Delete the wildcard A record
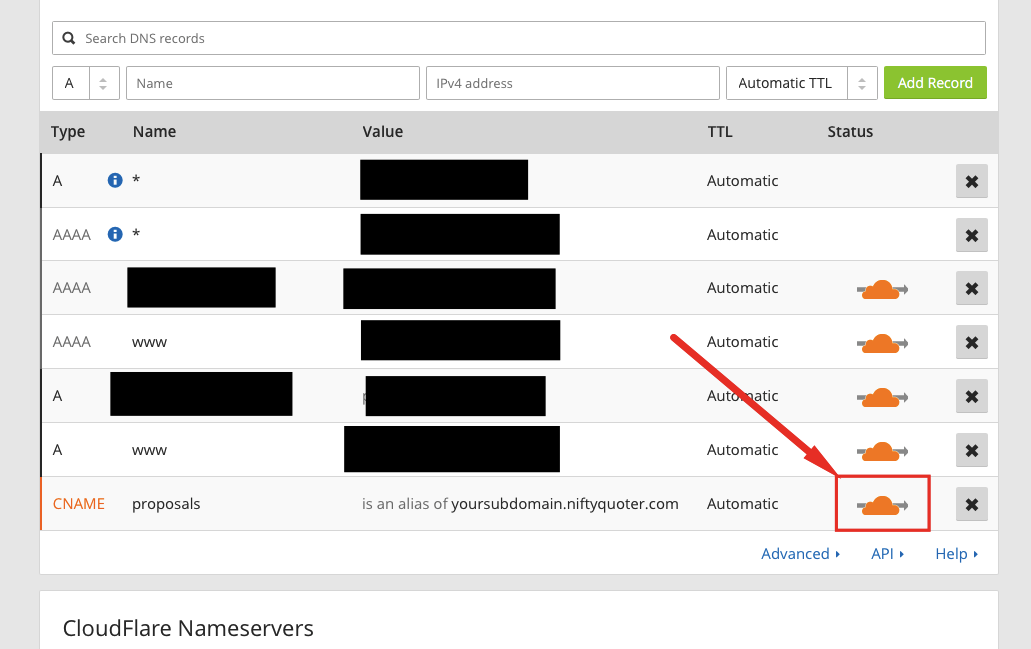1031x649 pixels. (x=971, y=181)
